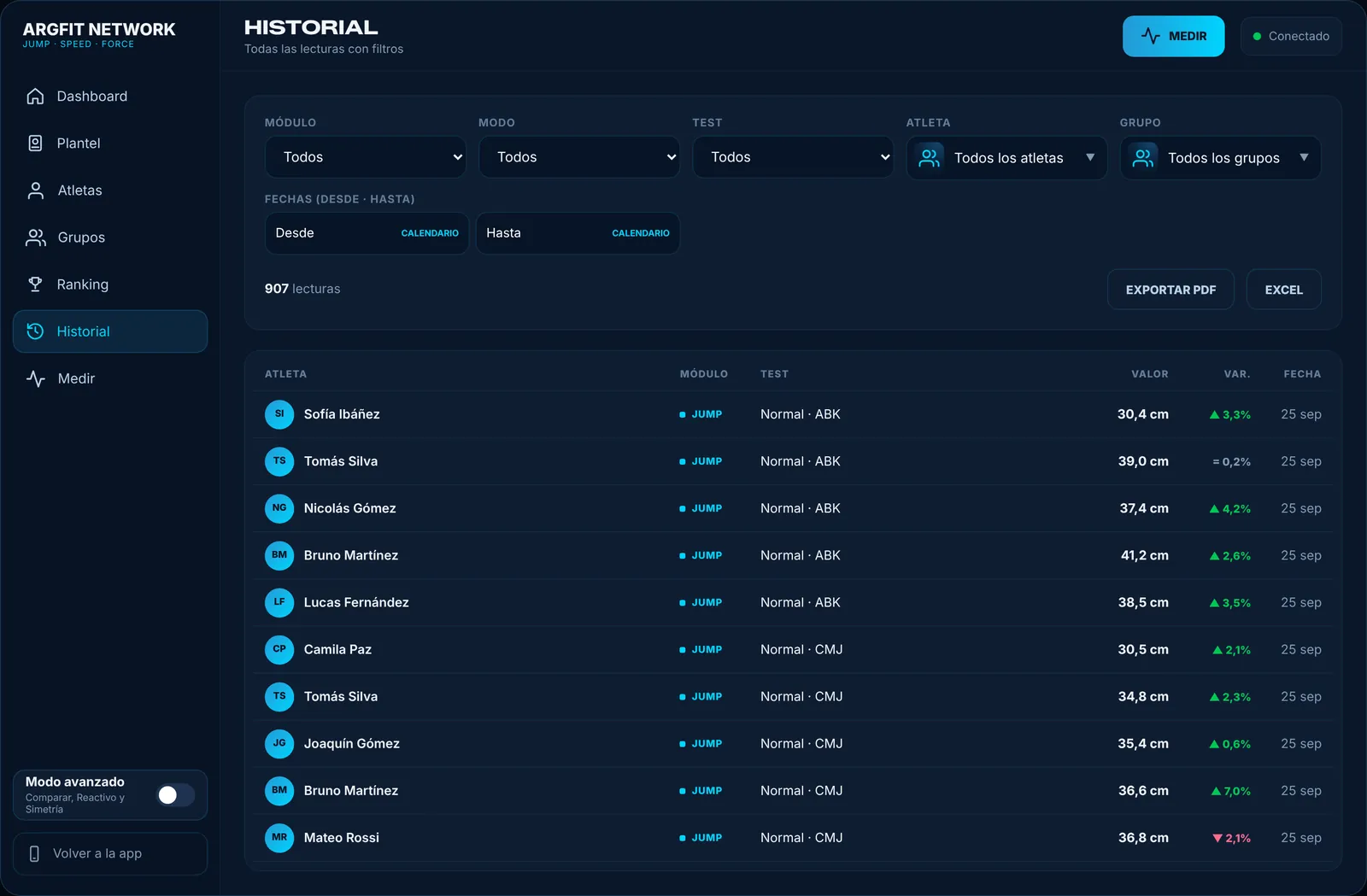Click the FECHA column header
The image size is (1367, 896).
point(1302,374)
